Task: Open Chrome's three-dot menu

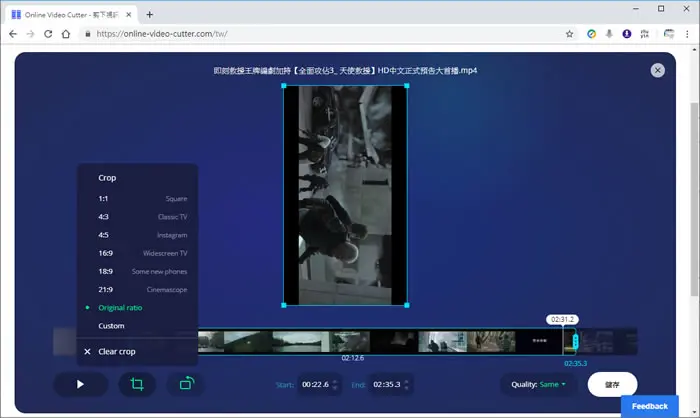Action: click(x=687, y=34)
